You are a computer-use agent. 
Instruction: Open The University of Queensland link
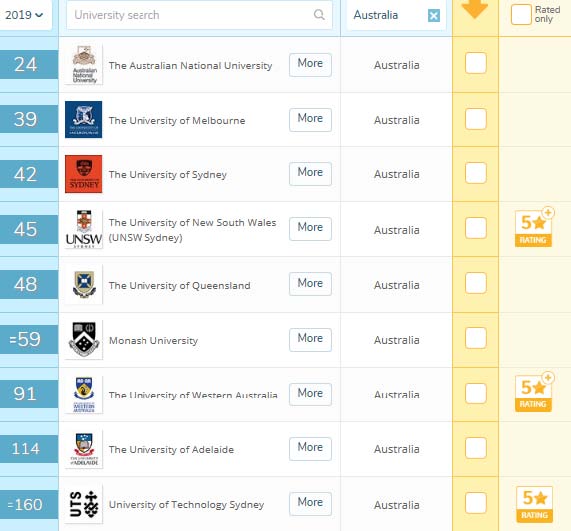180,286
